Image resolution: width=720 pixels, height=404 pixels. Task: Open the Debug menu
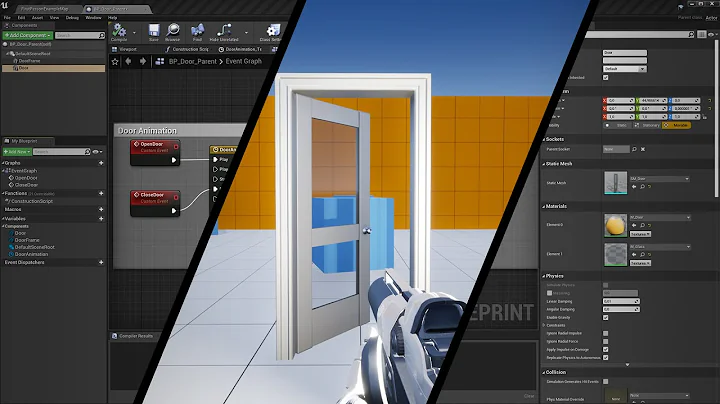pyautogui.click(x=72, y=17)
